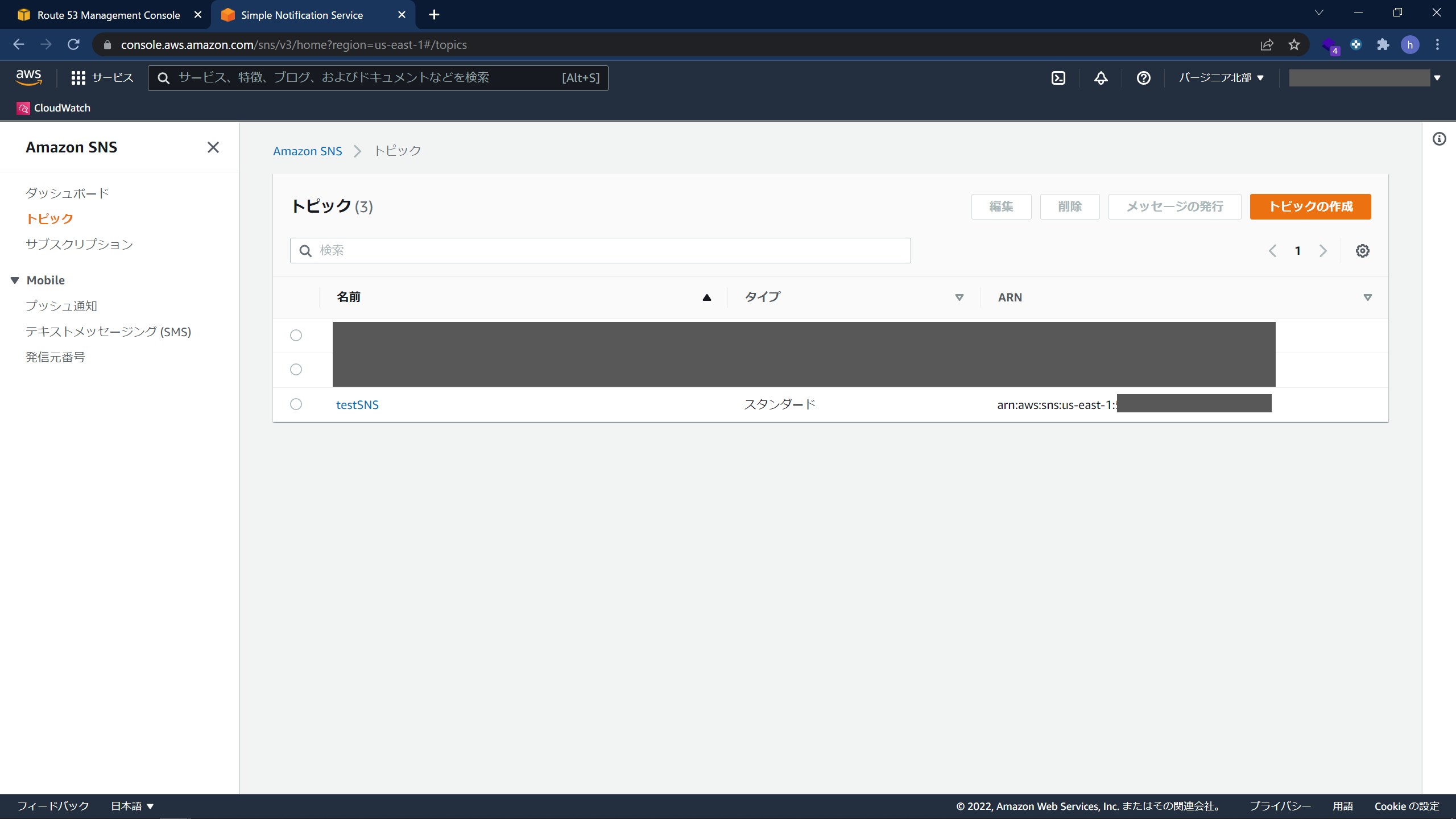Click the help question mark icon

pyautogui.click(x=1144, y=78)
